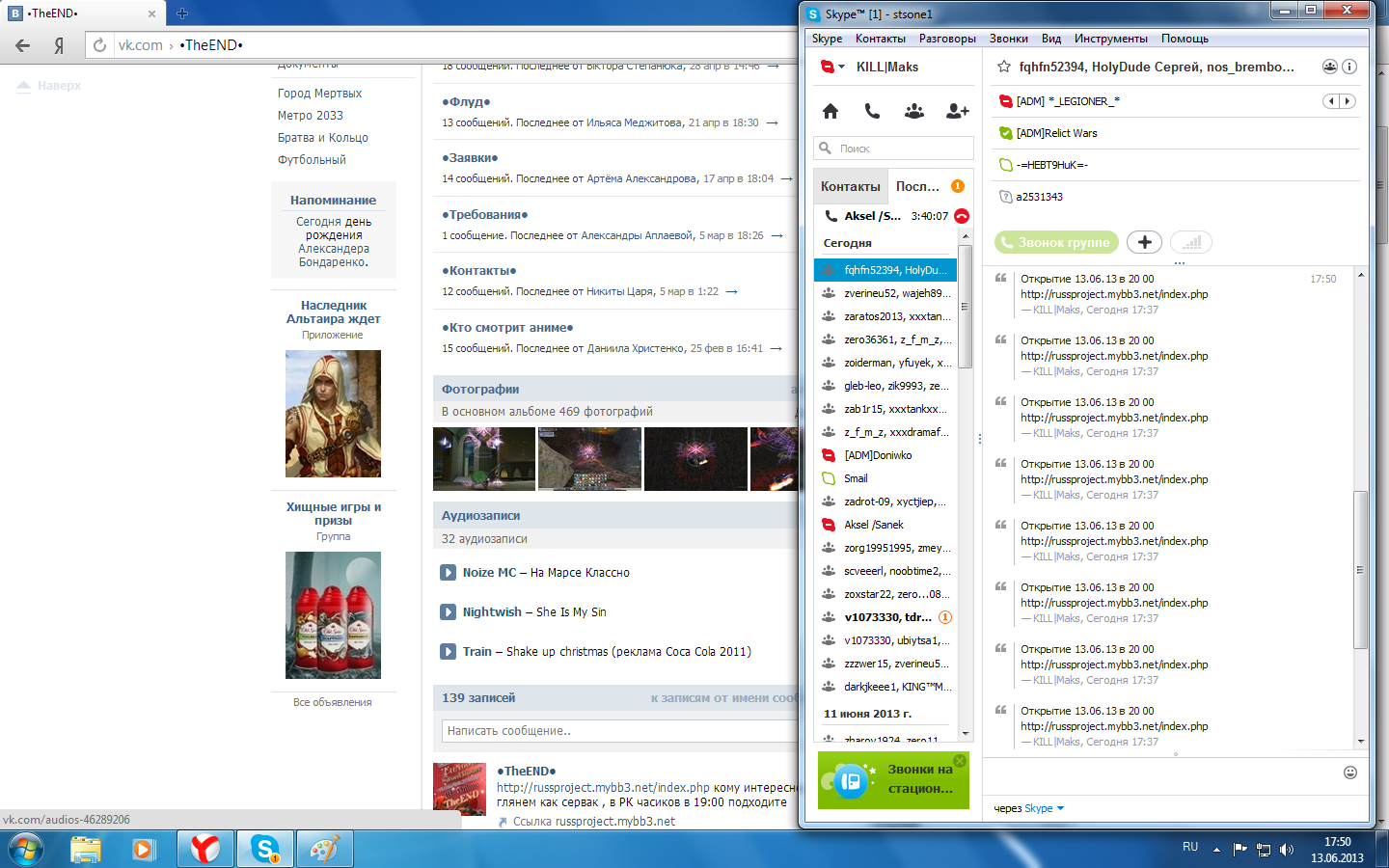Reload the vk.com page
Viewport: 1389px width, 868px height.
pos(99,45)
